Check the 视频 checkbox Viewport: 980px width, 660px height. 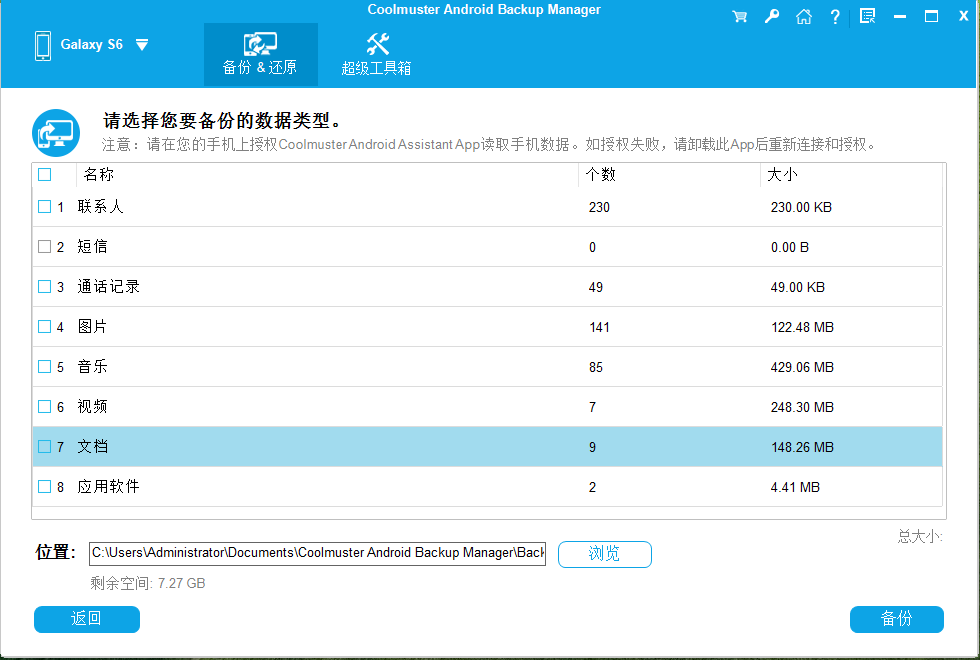coord(44,407)
